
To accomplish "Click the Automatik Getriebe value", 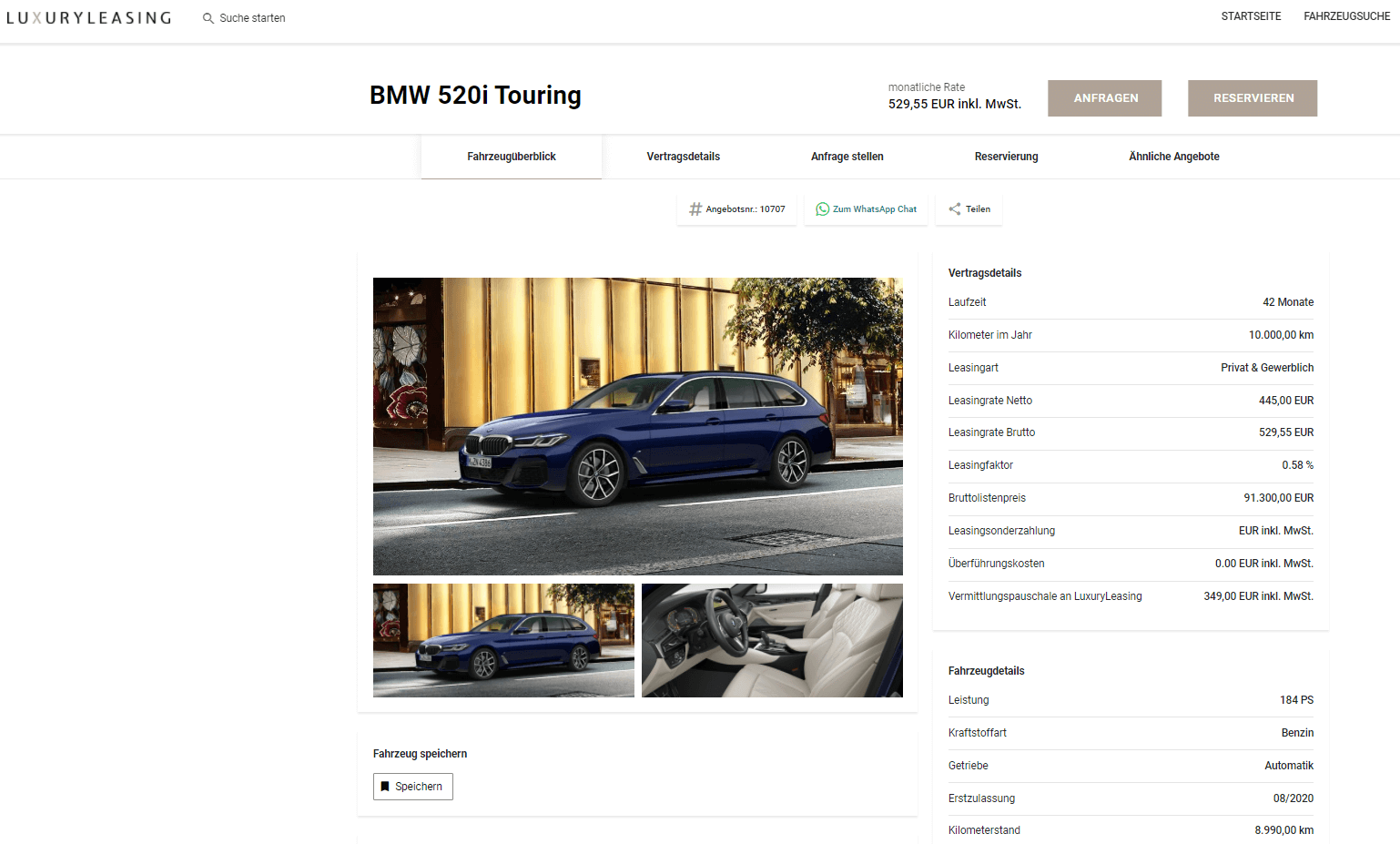I will (1289, 766).
